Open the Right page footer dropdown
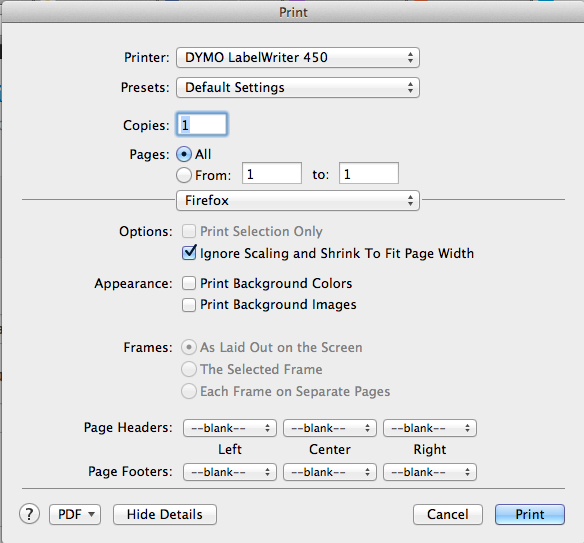Viewport: 584px width, 543px height. point(430,472)
